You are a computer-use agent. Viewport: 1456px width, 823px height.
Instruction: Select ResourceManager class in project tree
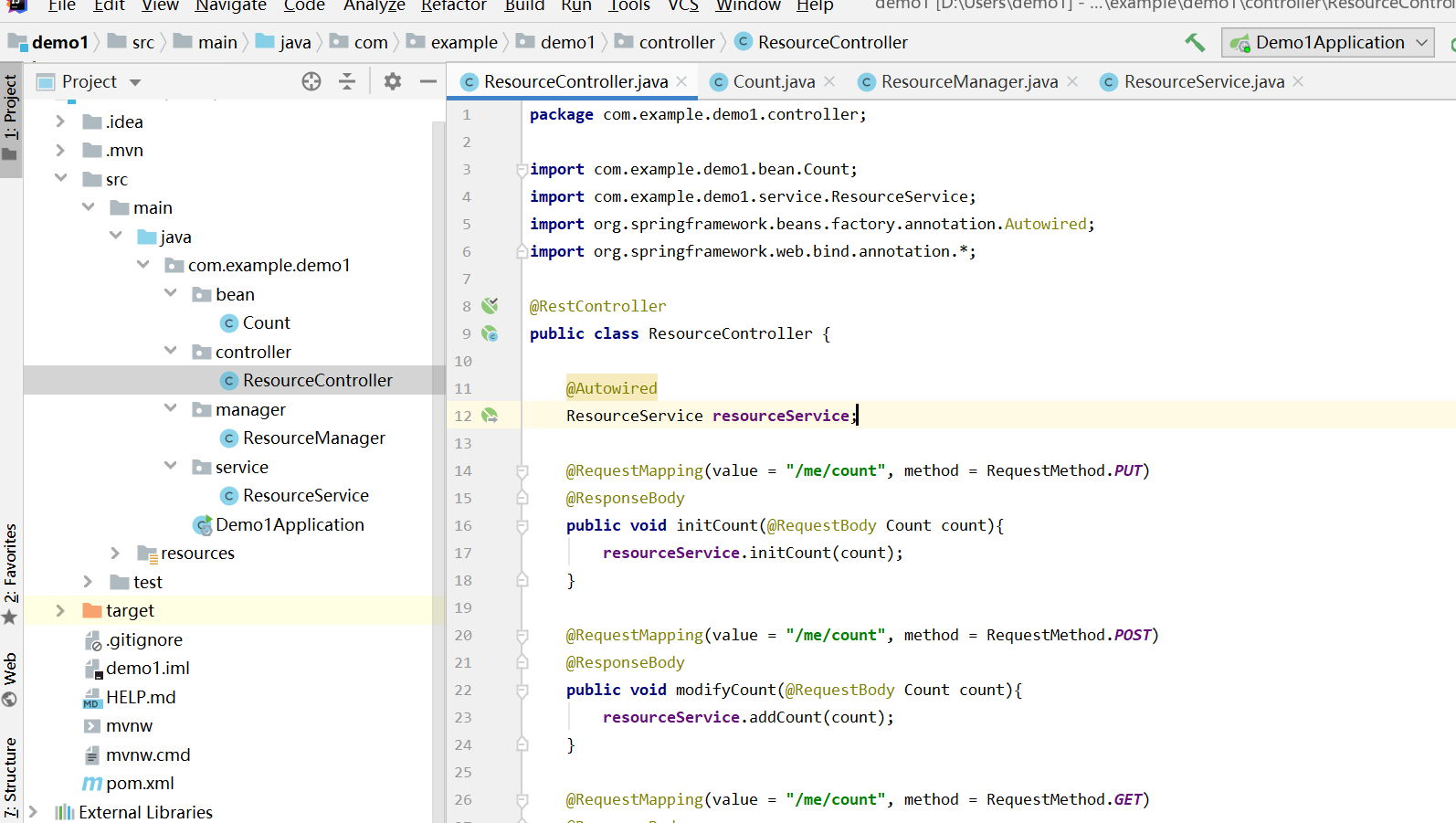tap(303, 438)
